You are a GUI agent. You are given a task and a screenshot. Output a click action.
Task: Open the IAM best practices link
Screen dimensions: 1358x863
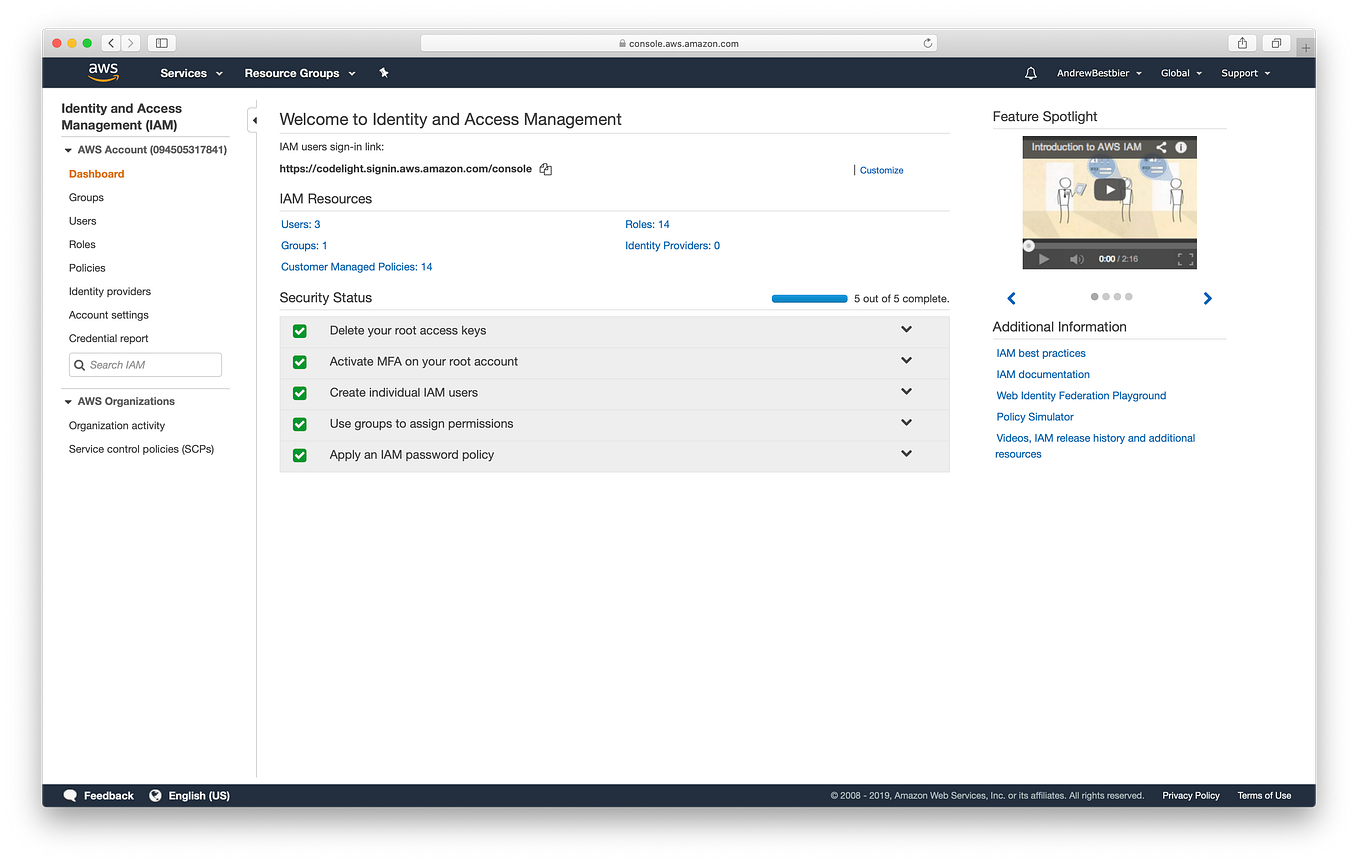(1040, 353)
